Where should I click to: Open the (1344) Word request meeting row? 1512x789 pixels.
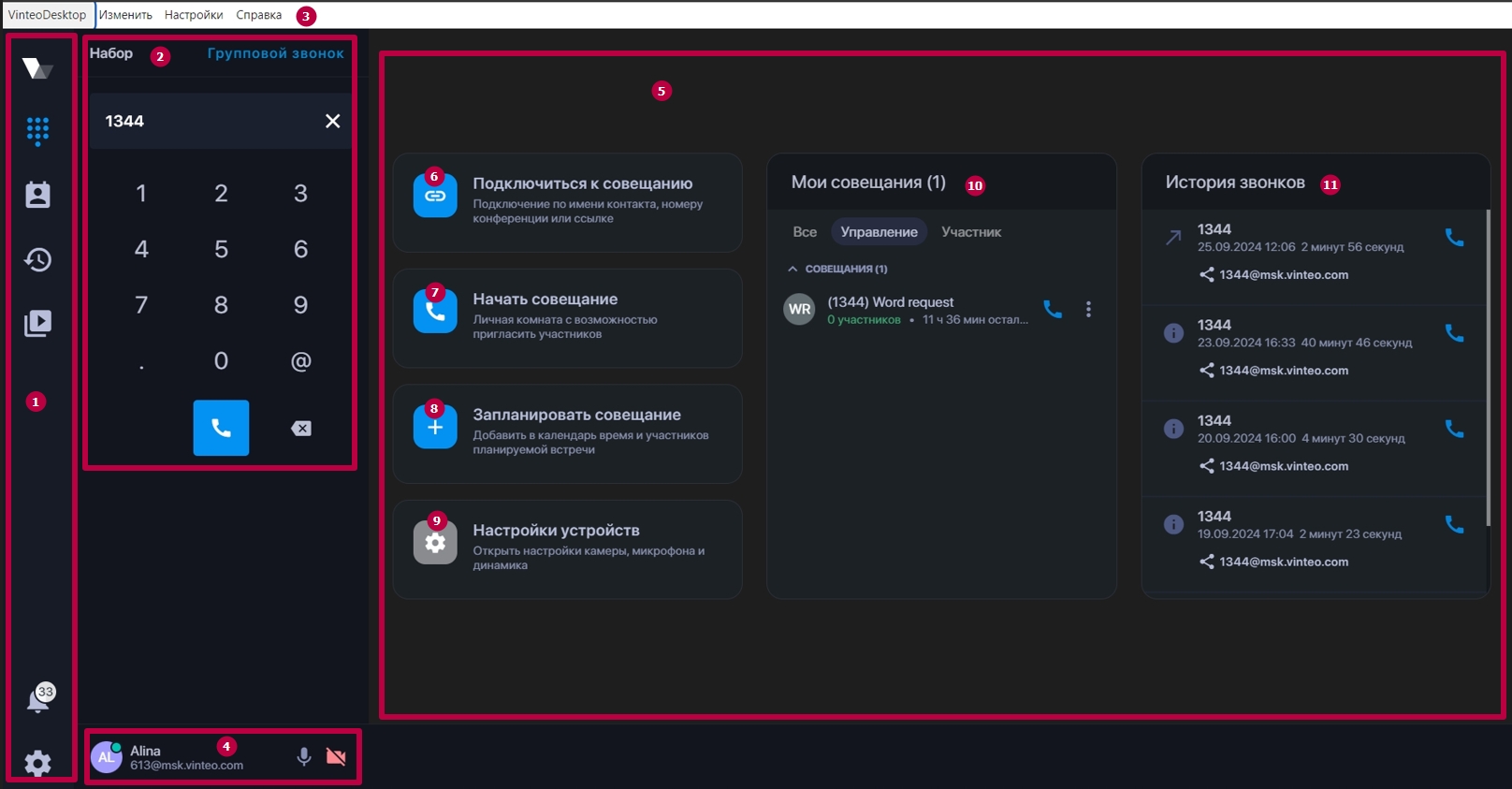click(x=940, y=310)
